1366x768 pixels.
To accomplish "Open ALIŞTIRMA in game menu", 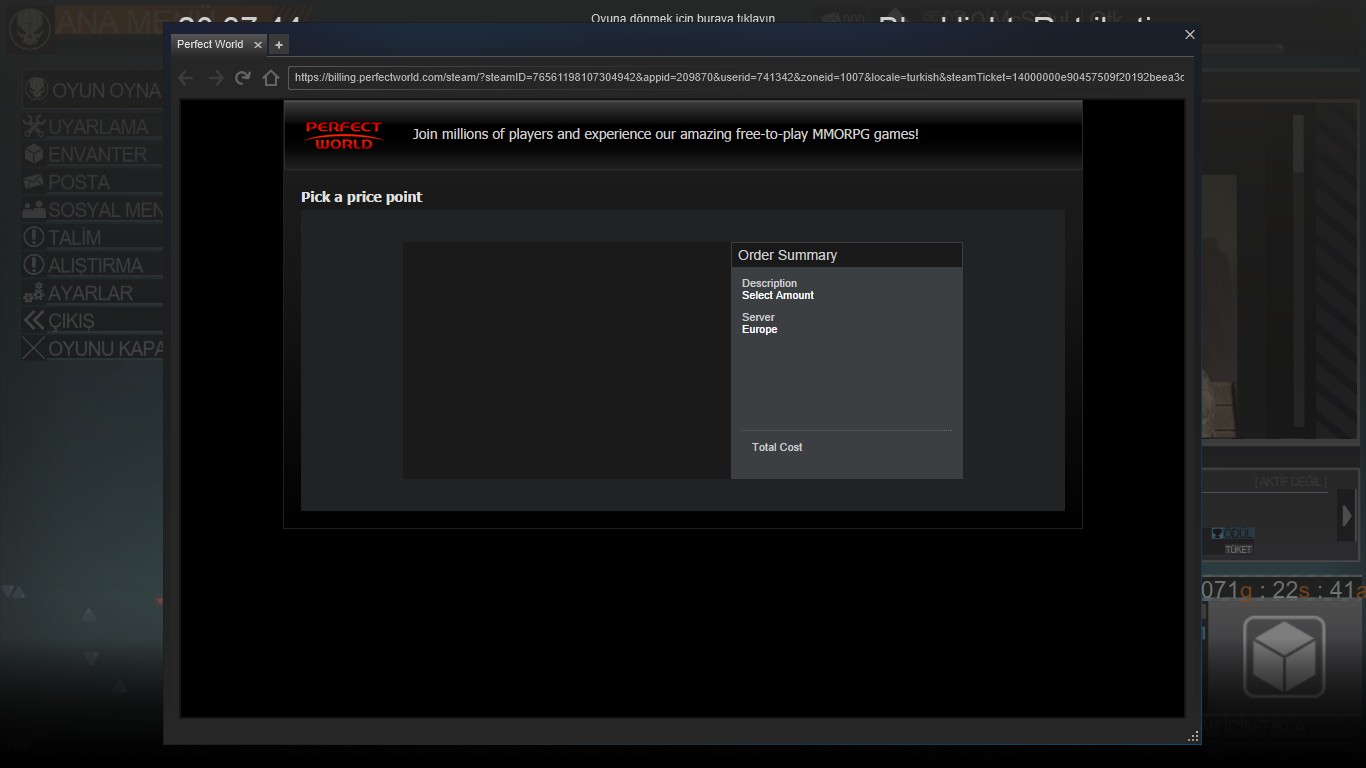I will pyautogui.click(x=92, y=266).
